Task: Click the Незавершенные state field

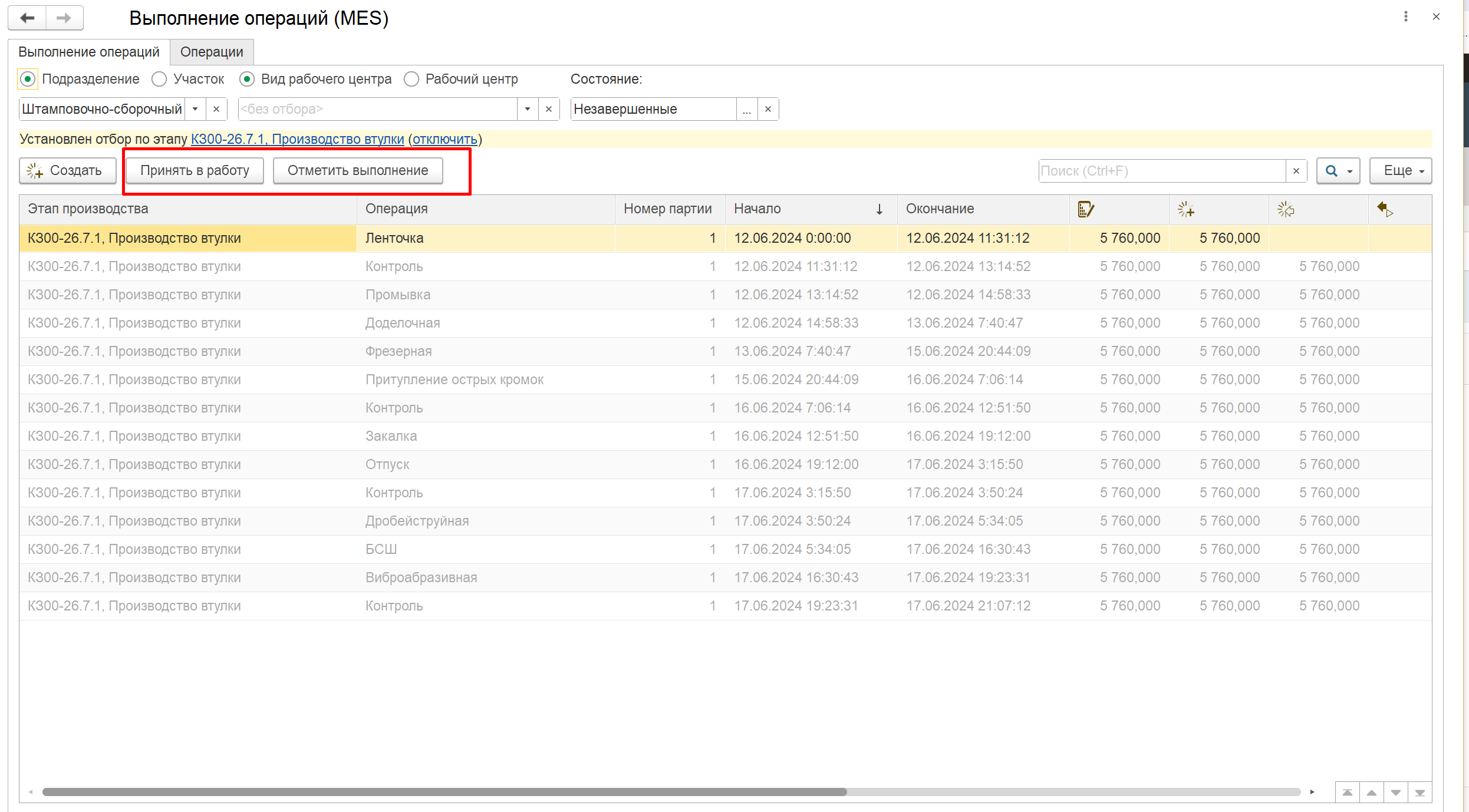Action: pos(653,109)
